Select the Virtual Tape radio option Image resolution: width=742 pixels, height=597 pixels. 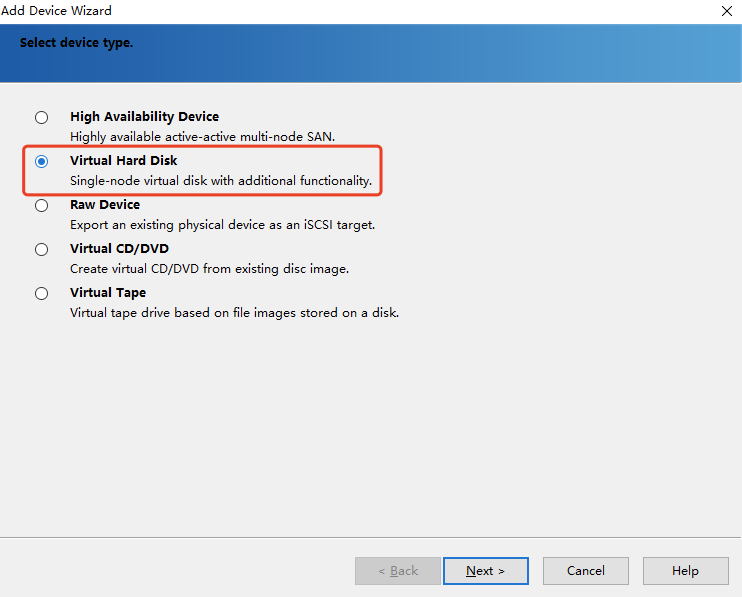[x=42, y=293]
